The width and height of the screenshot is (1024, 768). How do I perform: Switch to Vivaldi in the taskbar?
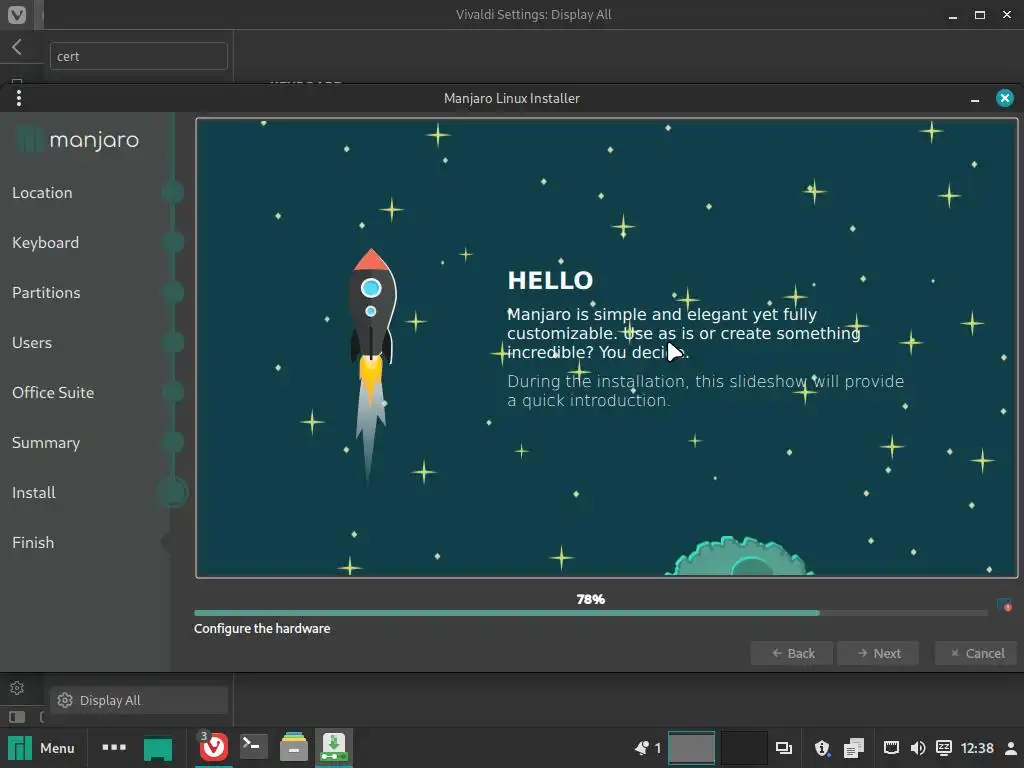tap(214, 747)
